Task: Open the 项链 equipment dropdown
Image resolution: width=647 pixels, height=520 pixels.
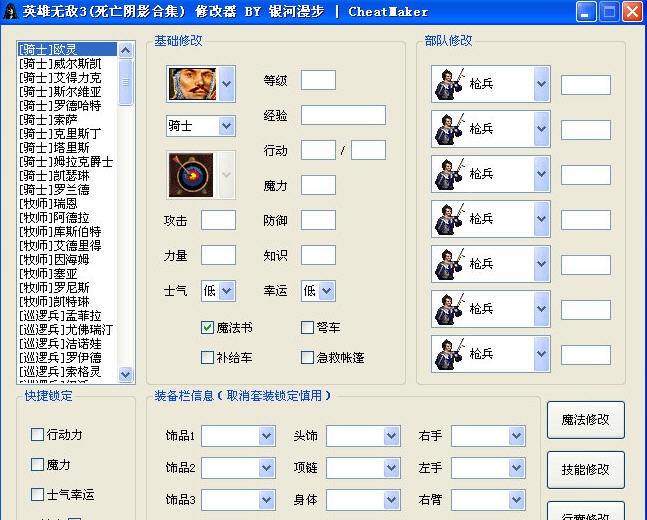Action: [392, 468]
